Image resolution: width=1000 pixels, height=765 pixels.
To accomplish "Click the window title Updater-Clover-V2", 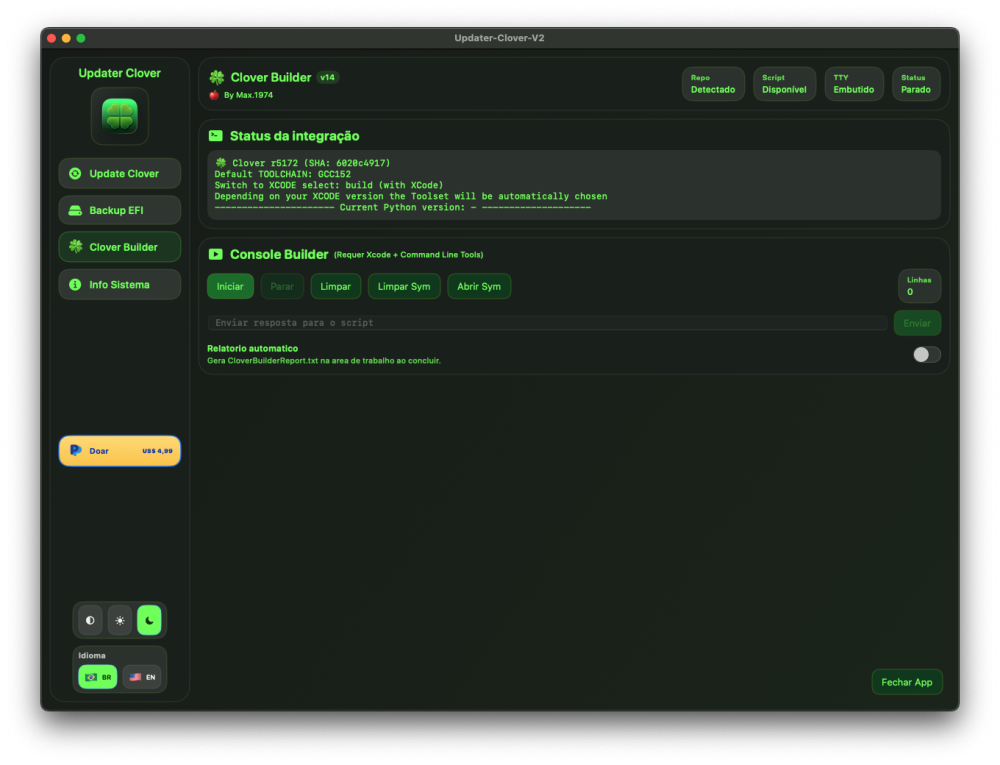I will [x=499, y=38].
